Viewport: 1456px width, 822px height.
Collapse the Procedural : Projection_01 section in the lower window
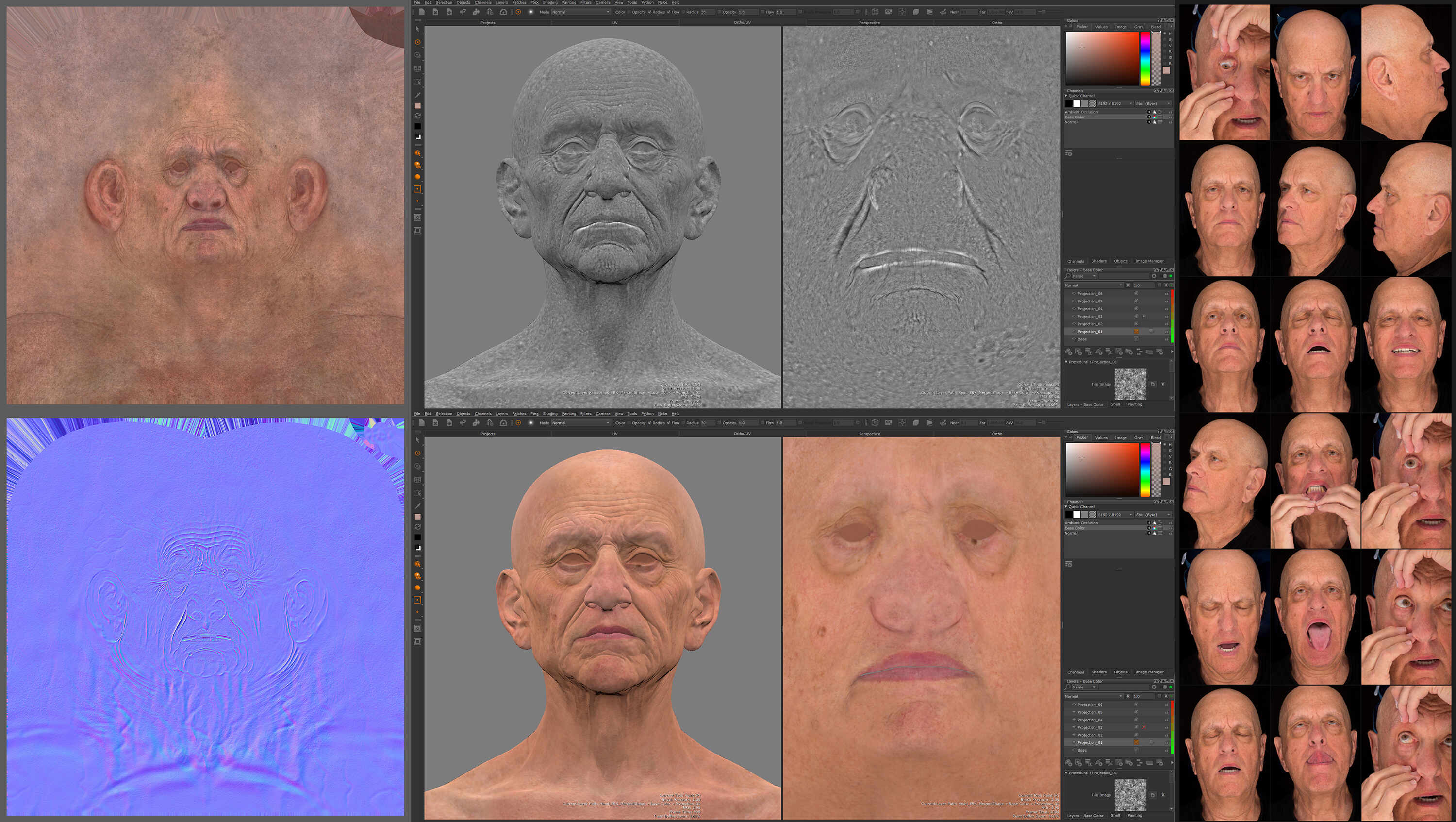coord(1067,773)
